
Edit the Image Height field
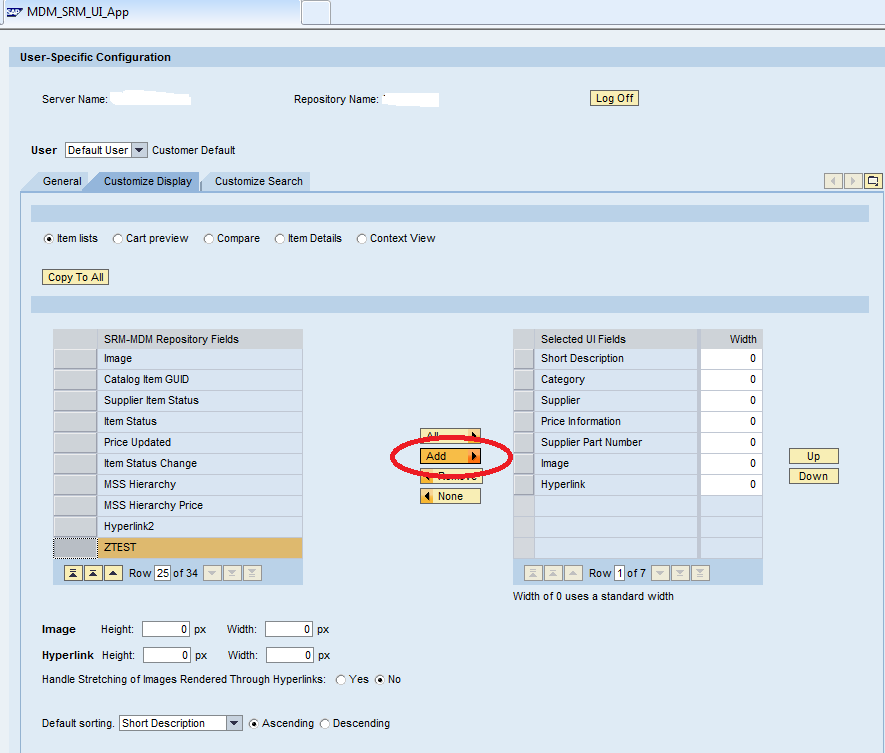[166, 629]
